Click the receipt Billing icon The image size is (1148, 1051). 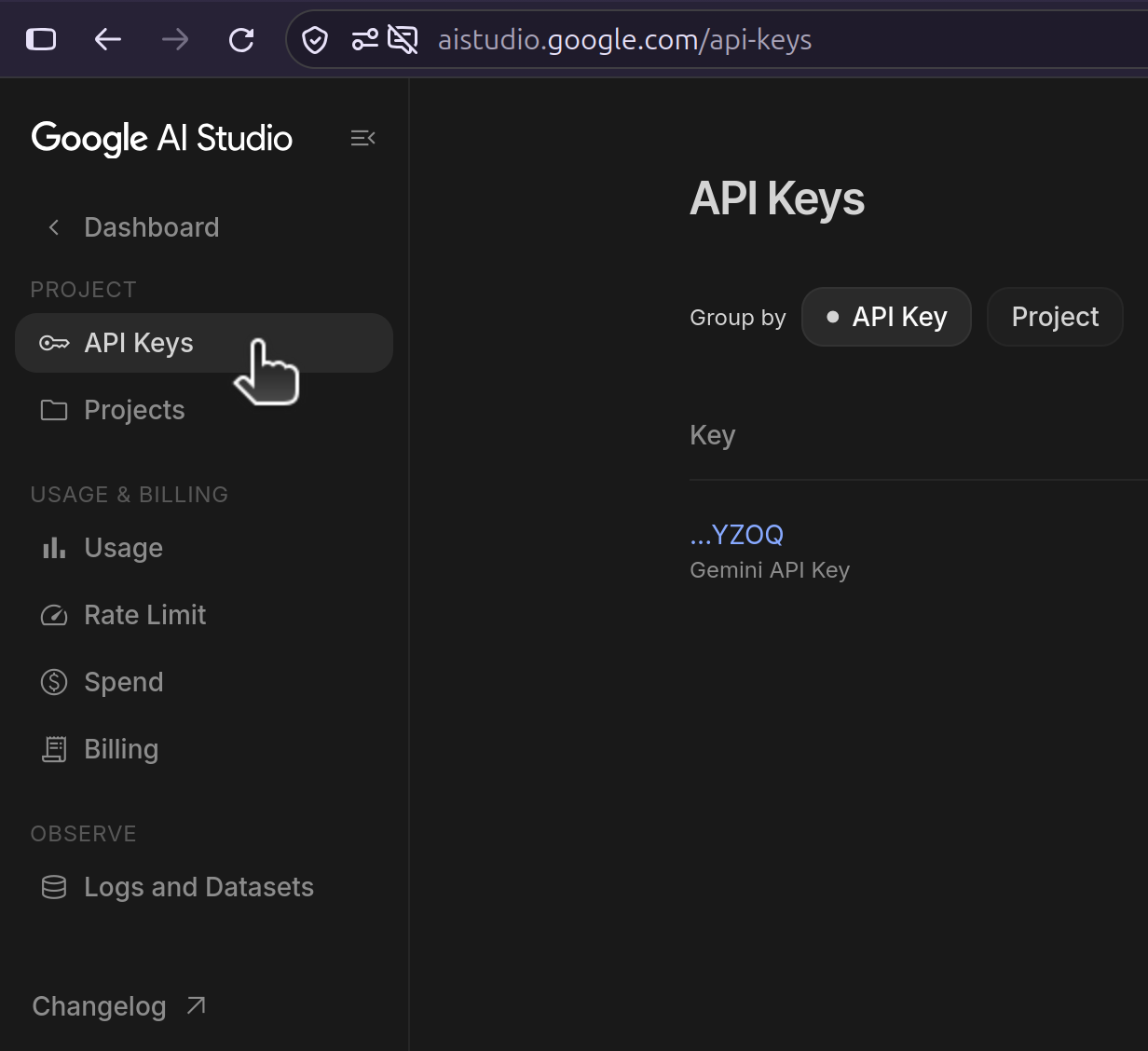point(54,749)
